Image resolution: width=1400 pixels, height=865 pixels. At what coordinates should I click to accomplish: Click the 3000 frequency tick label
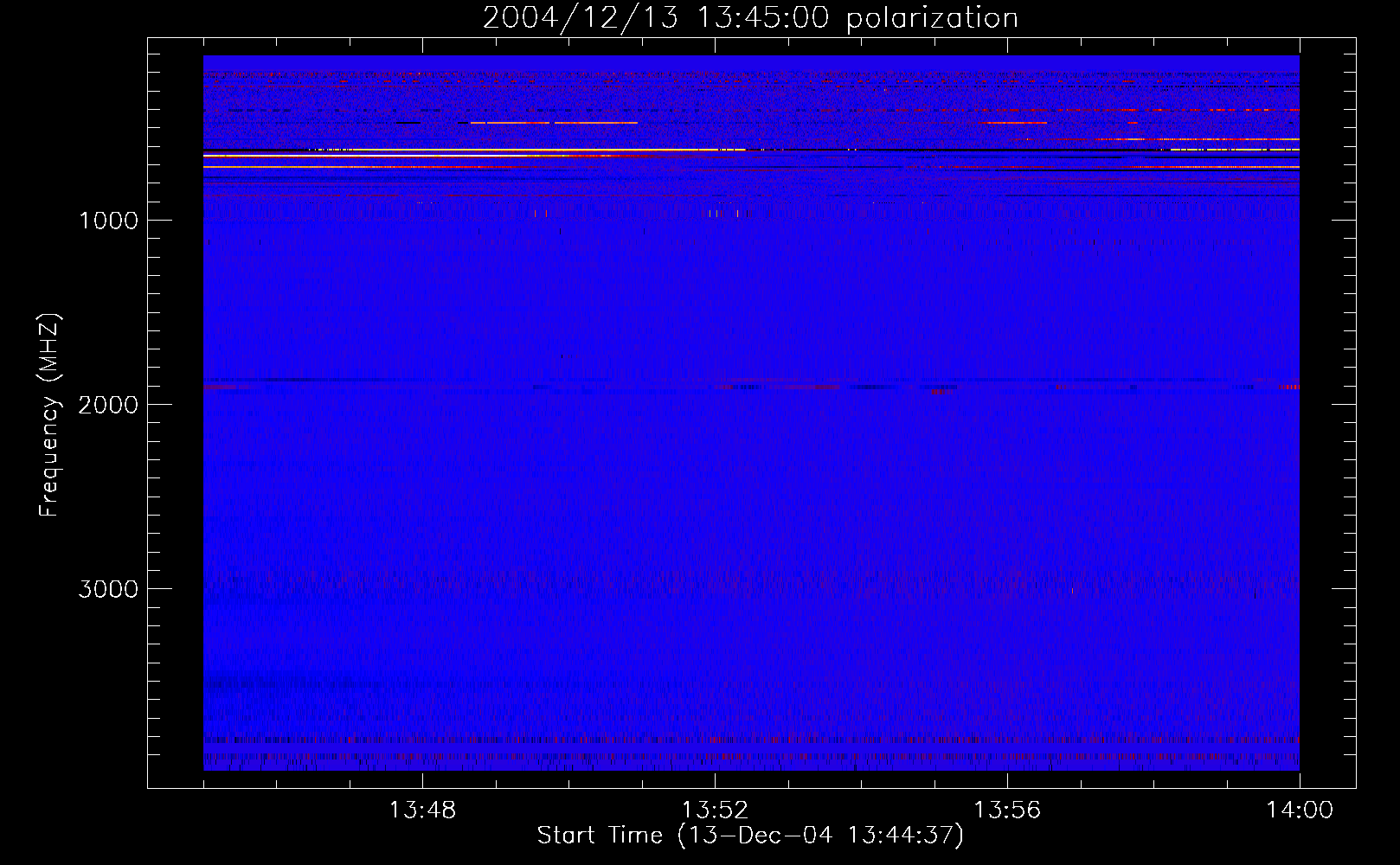tap(108, 589)
